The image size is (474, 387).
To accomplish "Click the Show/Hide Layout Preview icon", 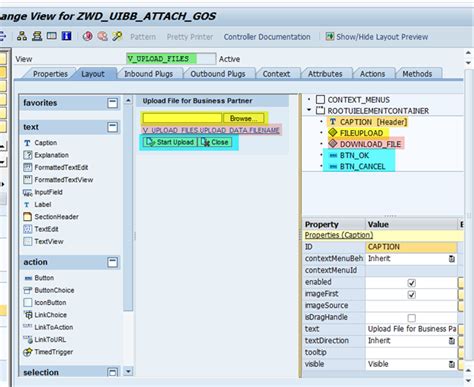I will coord(330,36).
